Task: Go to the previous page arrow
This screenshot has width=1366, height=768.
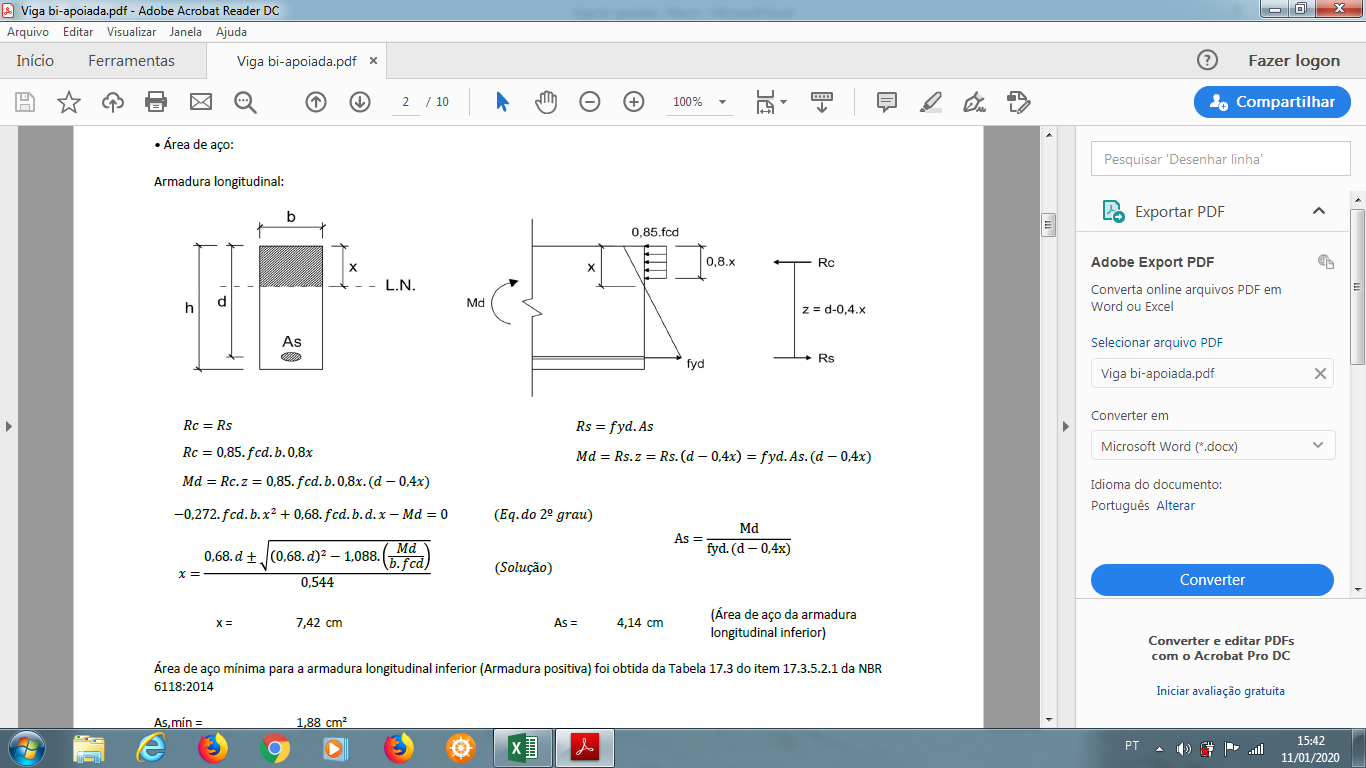Action: [316, 102]
